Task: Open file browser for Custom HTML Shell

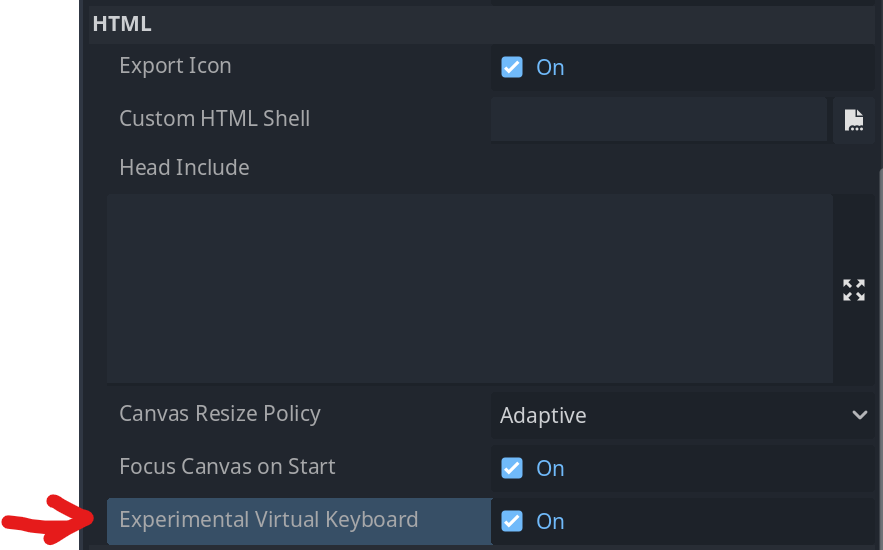Action: tap(854, 120)
